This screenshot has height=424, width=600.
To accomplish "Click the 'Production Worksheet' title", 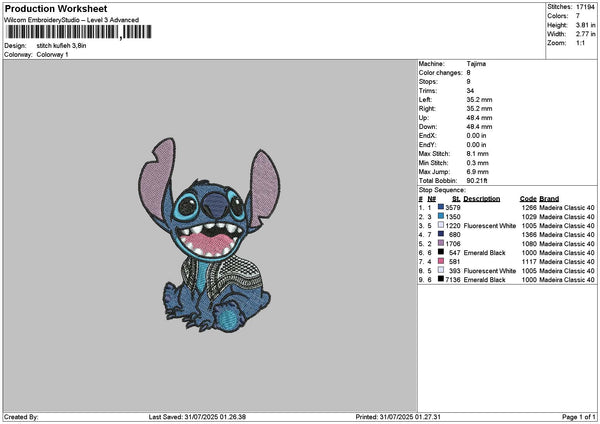I will [x=56, y=9].
